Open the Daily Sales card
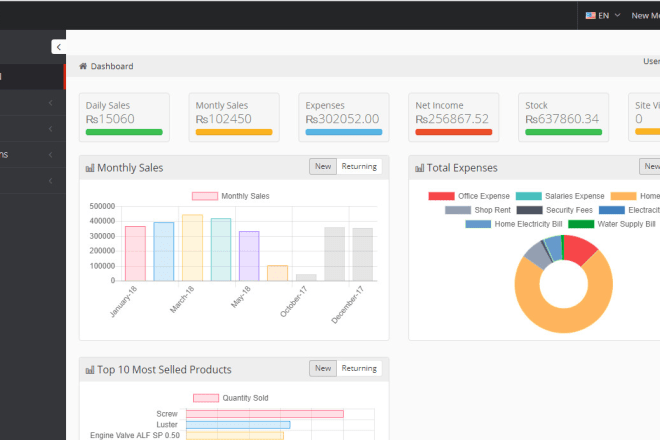Image resolution: width=660 pixels, height=440 pixels. tap(124, 117)
